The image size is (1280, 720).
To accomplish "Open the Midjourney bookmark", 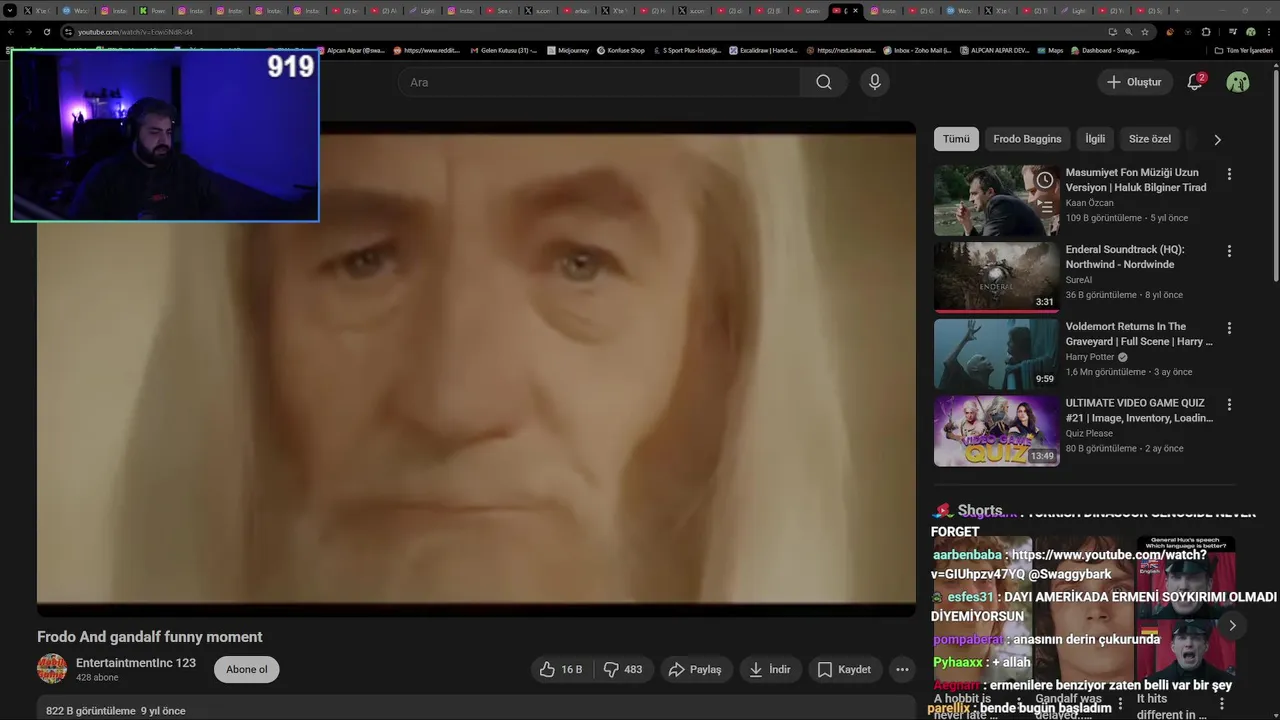I will click(x=567, y=50).
